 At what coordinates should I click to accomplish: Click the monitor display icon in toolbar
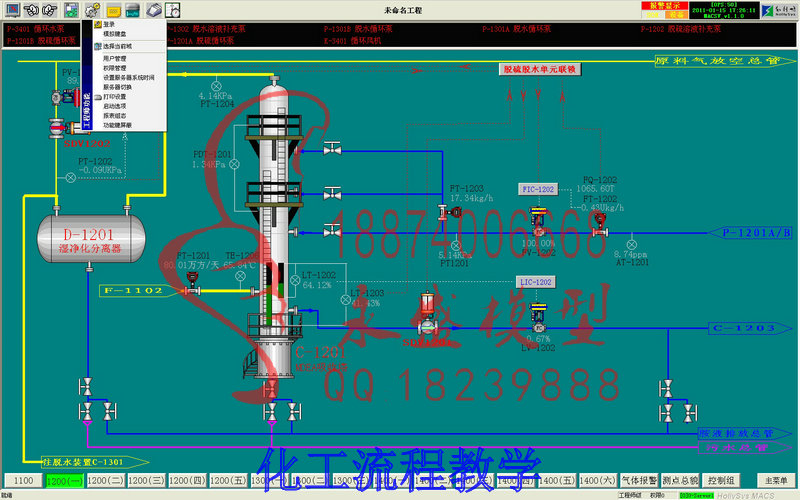pyautogui.click(x=12, y=9)
